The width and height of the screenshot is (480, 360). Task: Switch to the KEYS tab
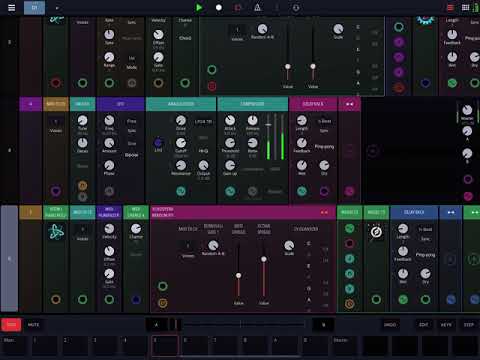(446, 325)
